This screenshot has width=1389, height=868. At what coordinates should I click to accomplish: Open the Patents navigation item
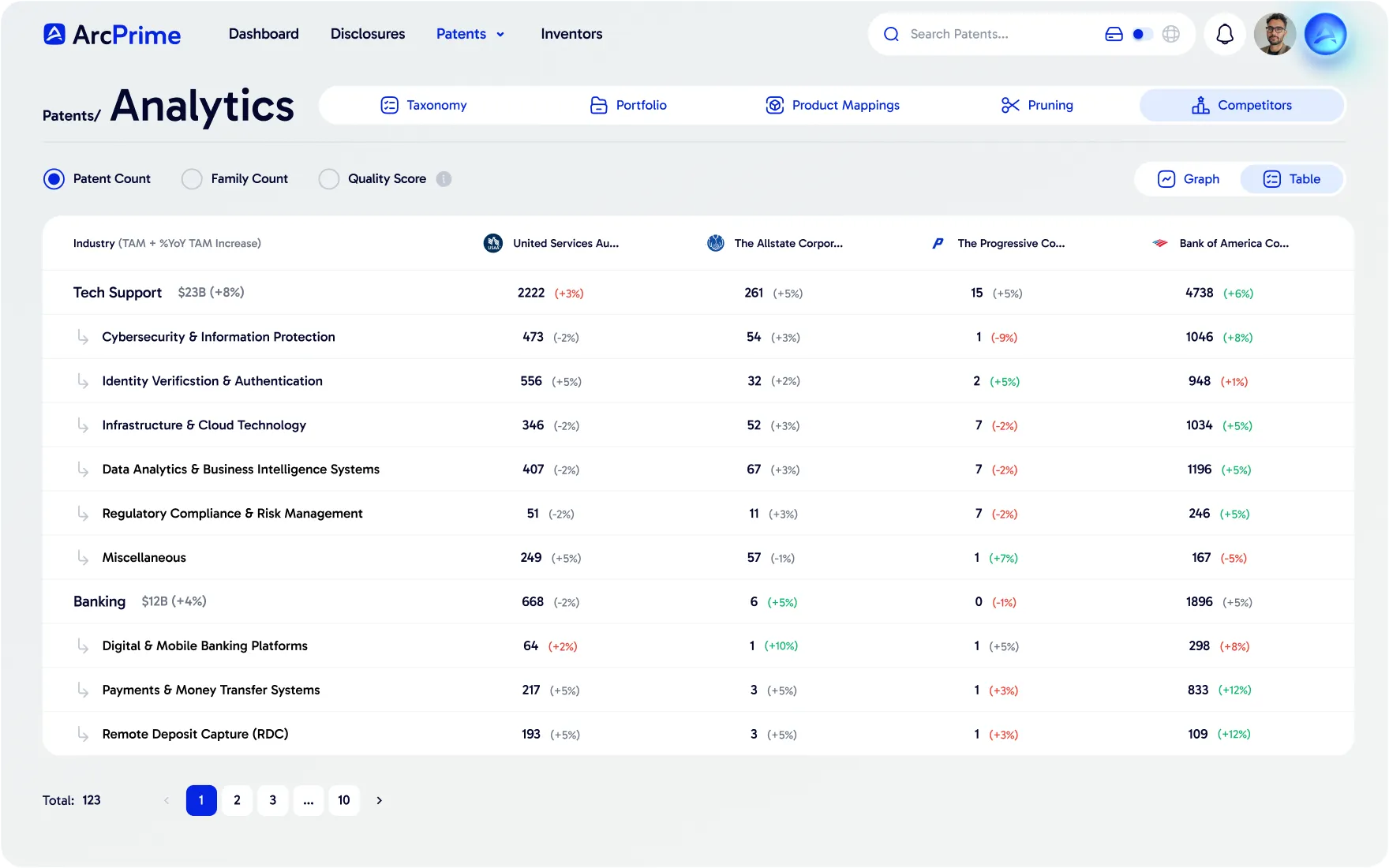tap(461, 34)
